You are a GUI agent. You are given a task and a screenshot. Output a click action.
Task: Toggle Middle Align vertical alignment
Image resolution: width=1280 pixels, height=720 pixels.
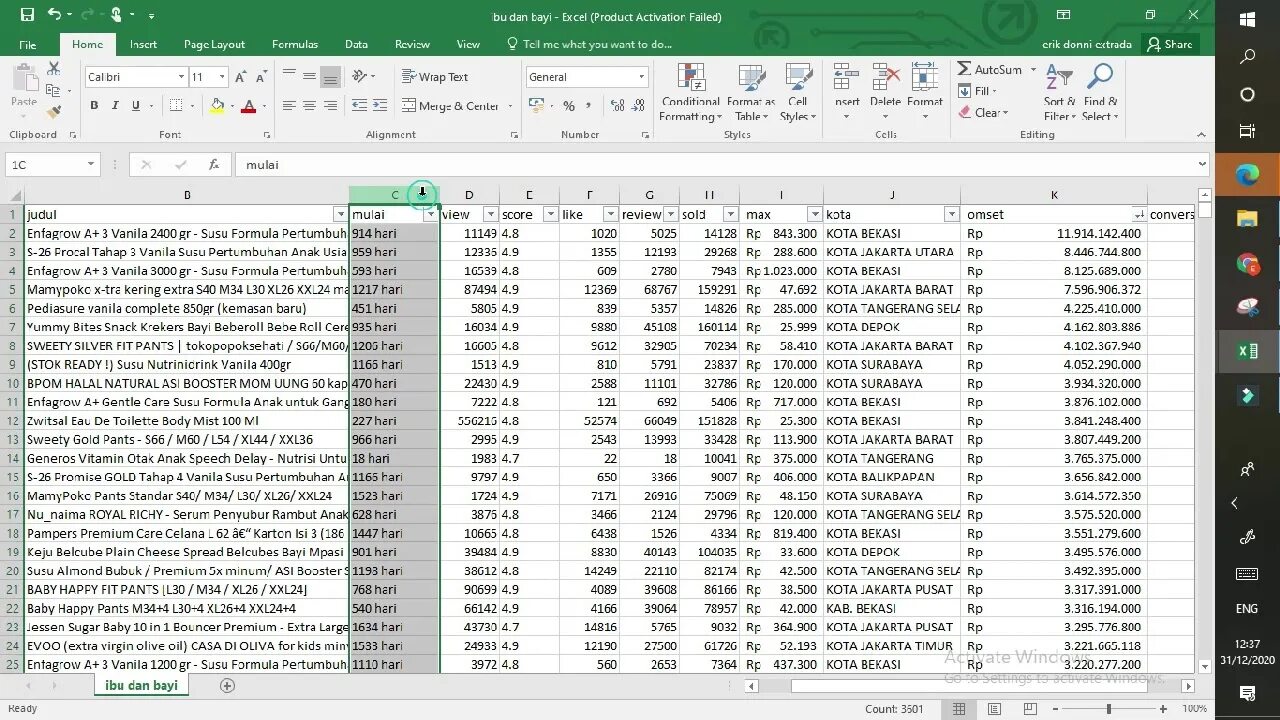309,77
